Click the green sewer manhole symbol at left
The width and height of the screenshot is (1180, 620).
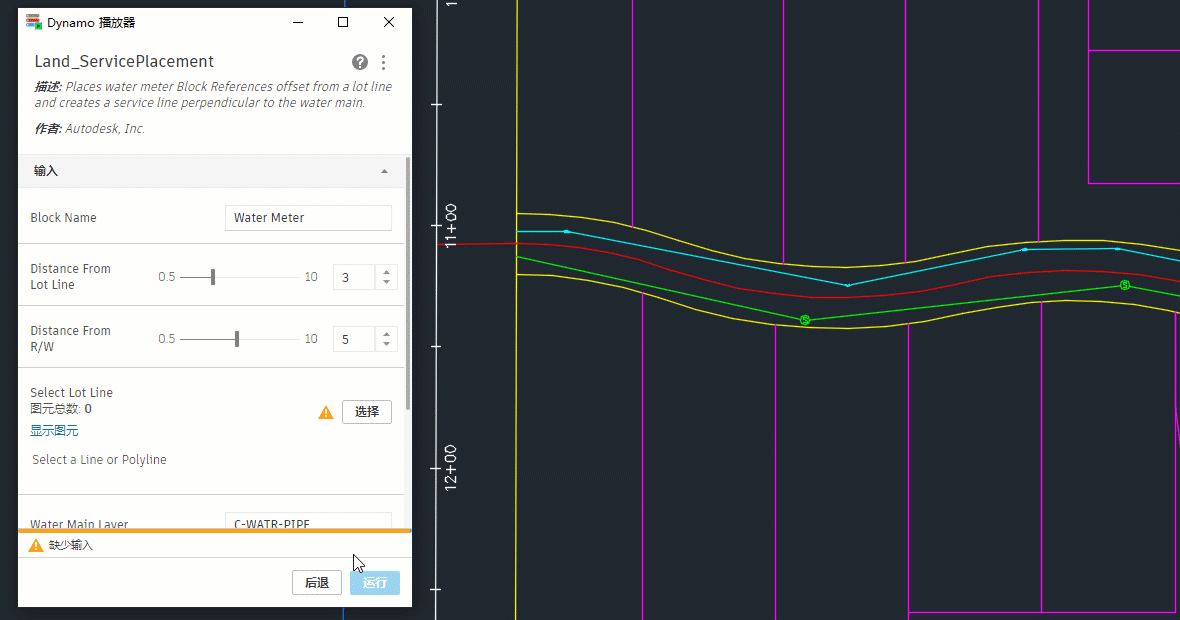804,320
